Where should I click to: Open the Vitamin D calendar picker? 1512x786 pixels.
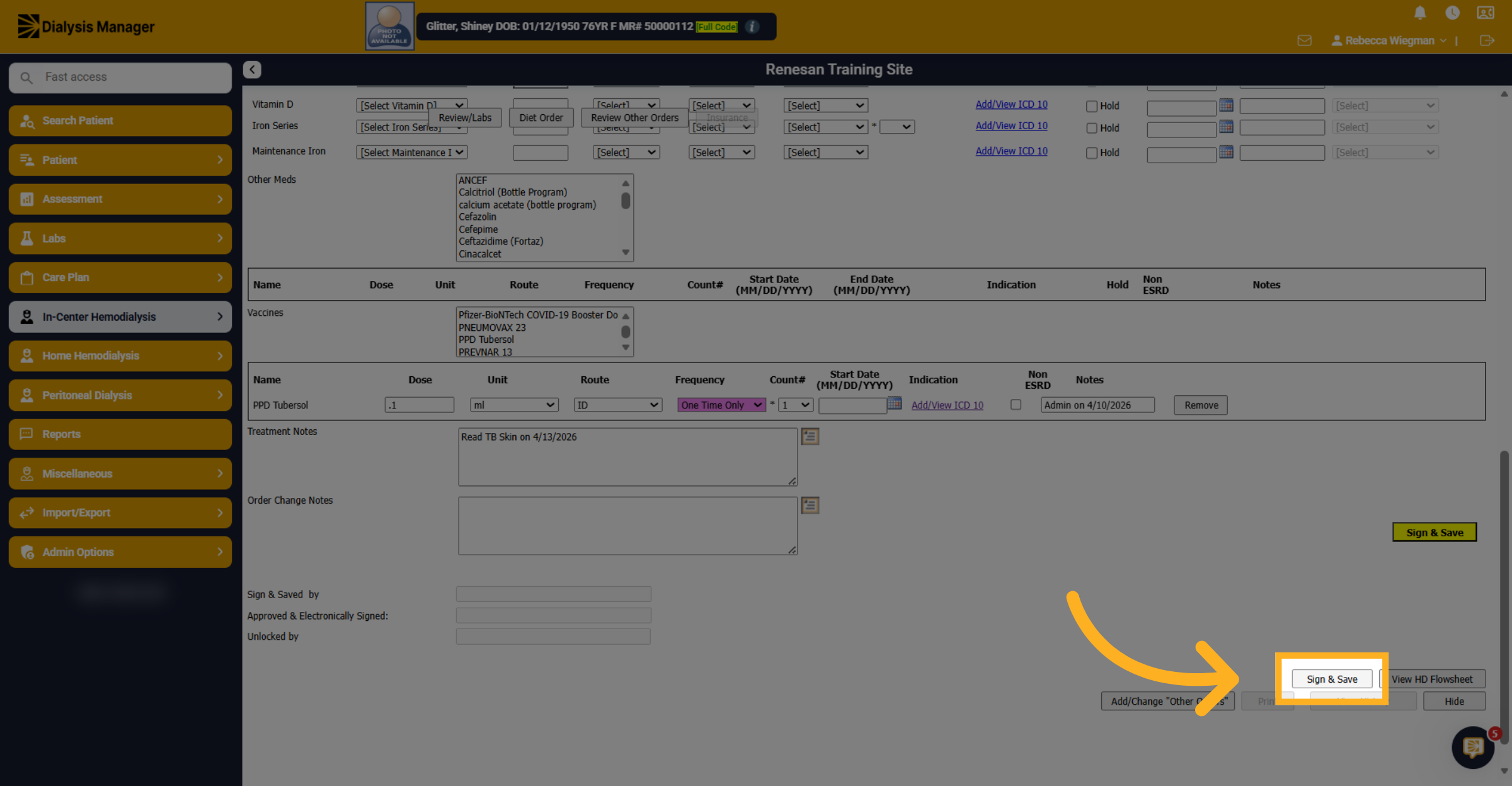pyautogui.click(x=1226, y=105)
